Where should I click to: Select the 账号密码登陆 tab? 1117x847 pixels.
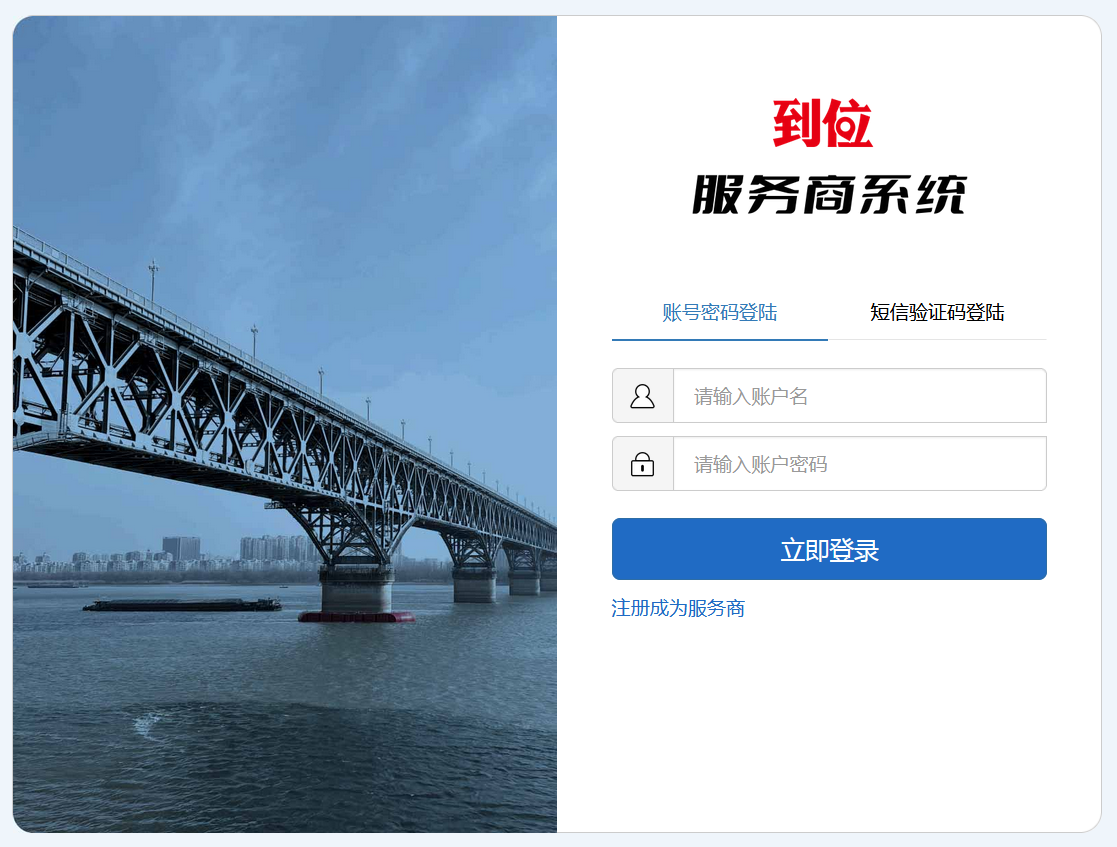tap(719, 312)
